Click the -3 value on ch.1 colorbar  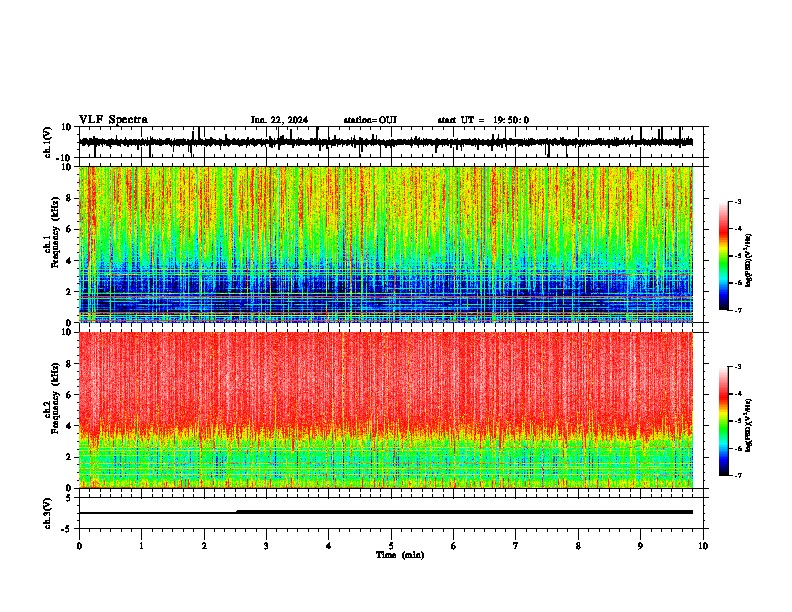coord(737,202)
